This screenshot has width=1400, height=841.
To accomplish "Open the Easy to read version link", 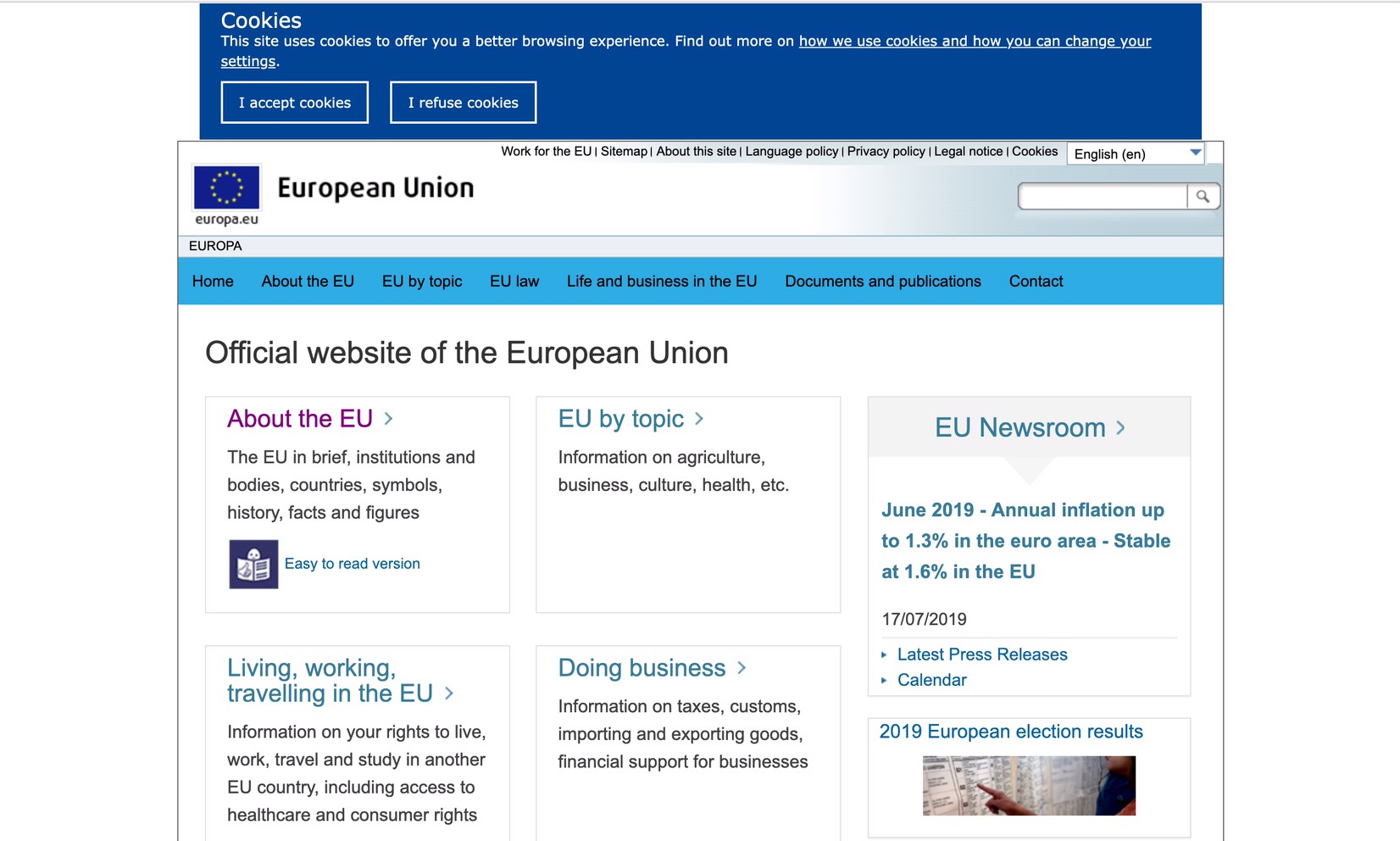I will pyautogui.click(x=352, y=564).
